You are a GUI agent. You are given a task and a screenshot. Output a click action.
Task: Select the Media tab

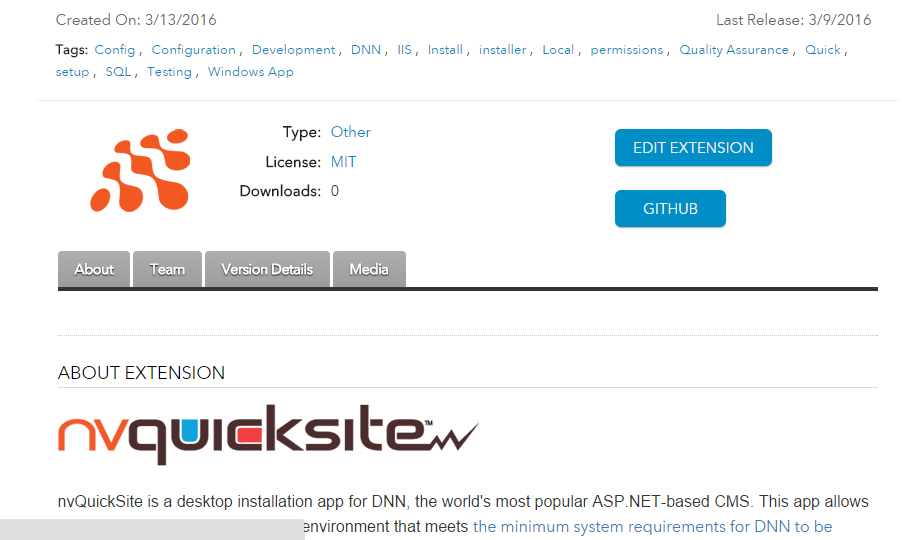(x=369, y=269)
